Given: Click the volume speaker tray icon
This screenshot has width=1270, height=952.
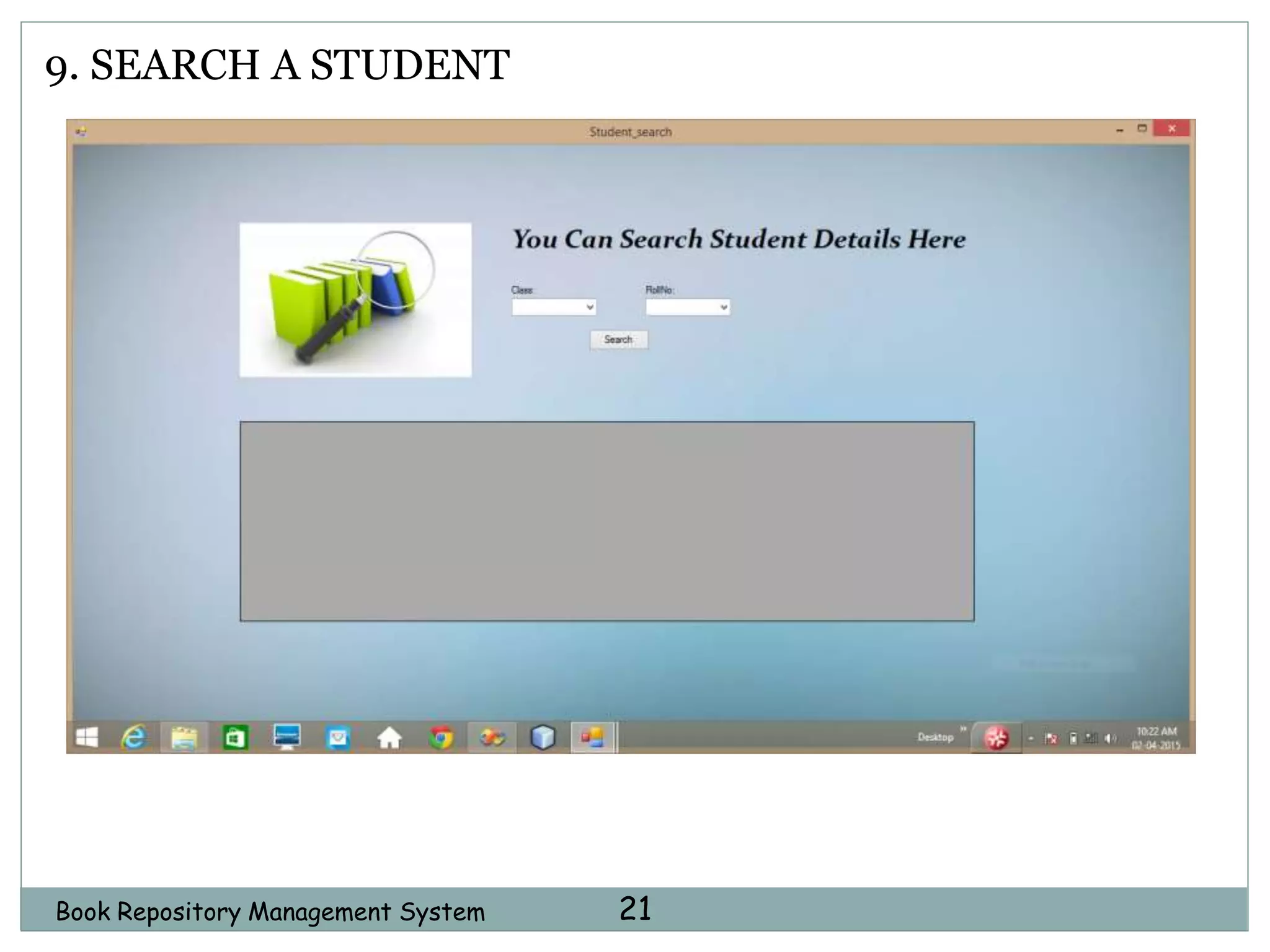Looking at the screenshot, I should pos(1110,738).
